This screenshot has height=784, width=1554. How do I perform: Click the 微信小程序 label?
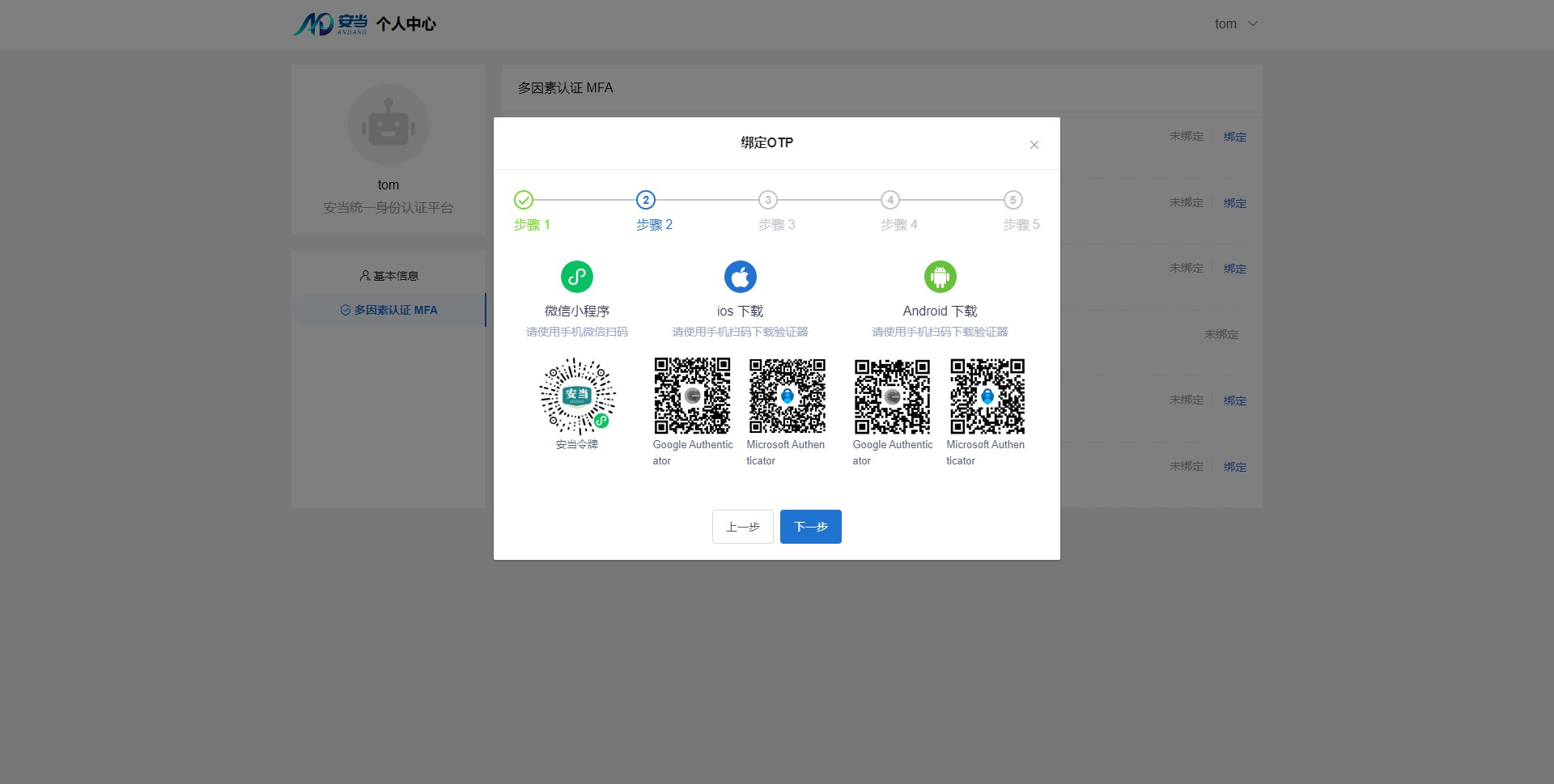click(577, 311)
